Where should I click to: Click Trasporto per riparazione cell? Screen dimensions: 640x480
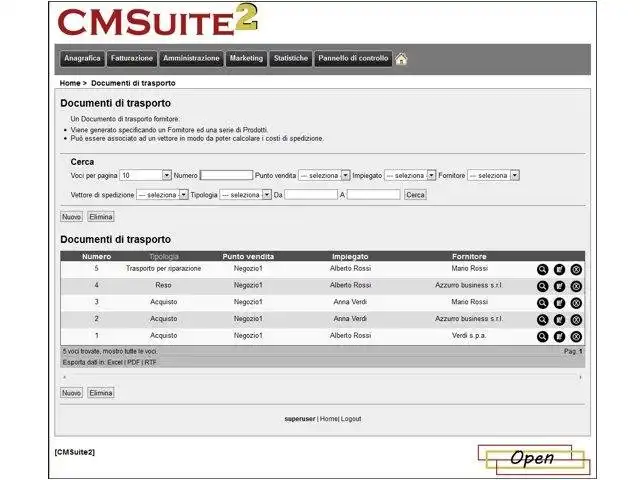click(x=164, y=268)
